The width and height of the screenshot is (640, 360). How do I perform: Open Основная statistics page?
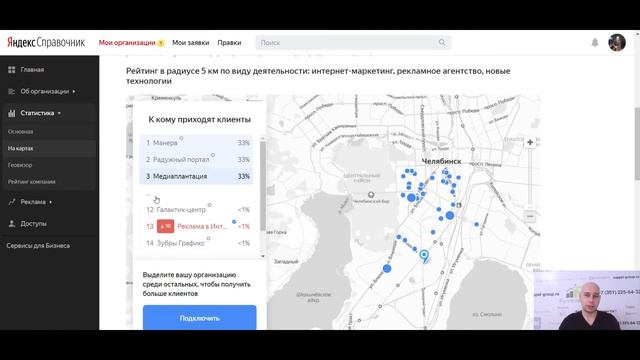tap(20, 132)
